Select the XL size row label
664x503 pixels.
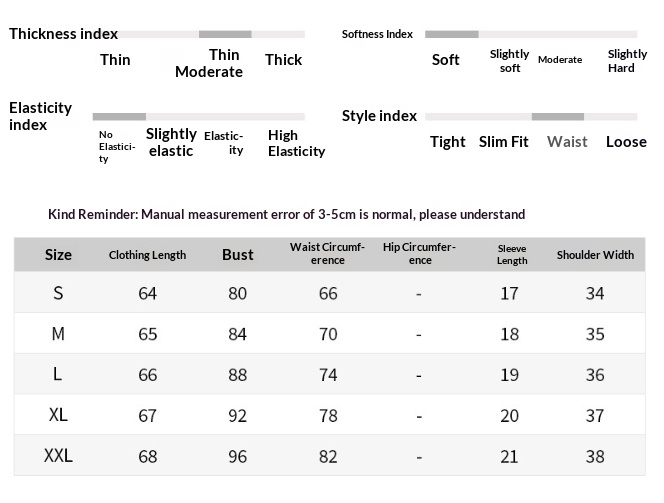click(58, 415)
